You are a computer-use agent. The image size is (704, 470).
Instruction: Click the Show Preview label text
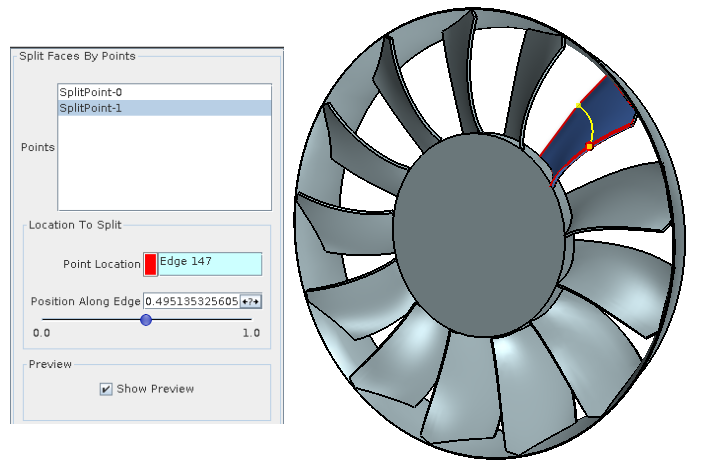155,389
